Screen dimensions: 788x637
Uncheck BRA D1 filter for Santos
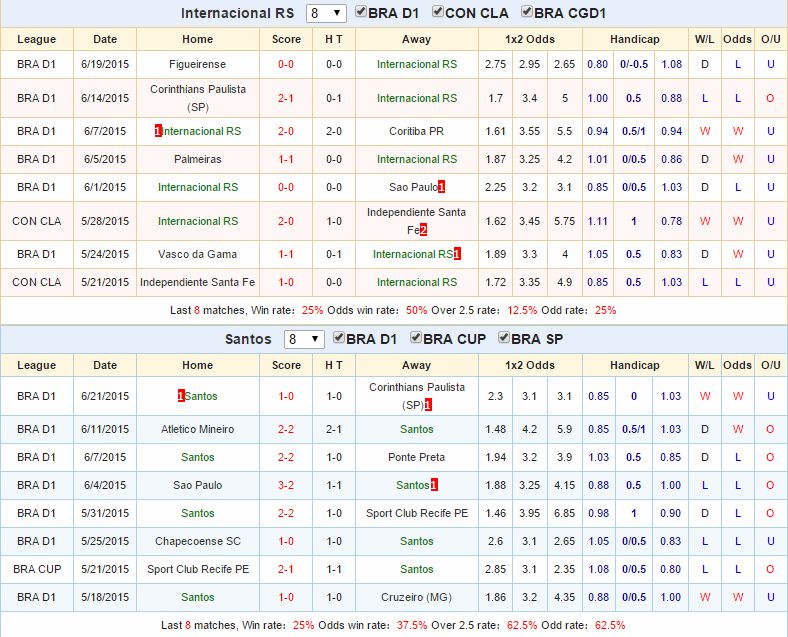[x=339, y=338]
